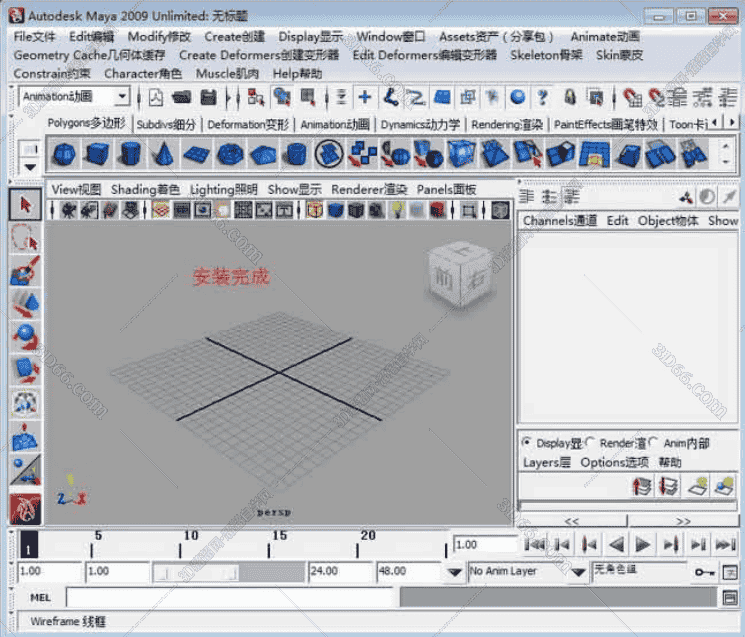
Task: Select the arrow Select tool
Action: [25, 204]
